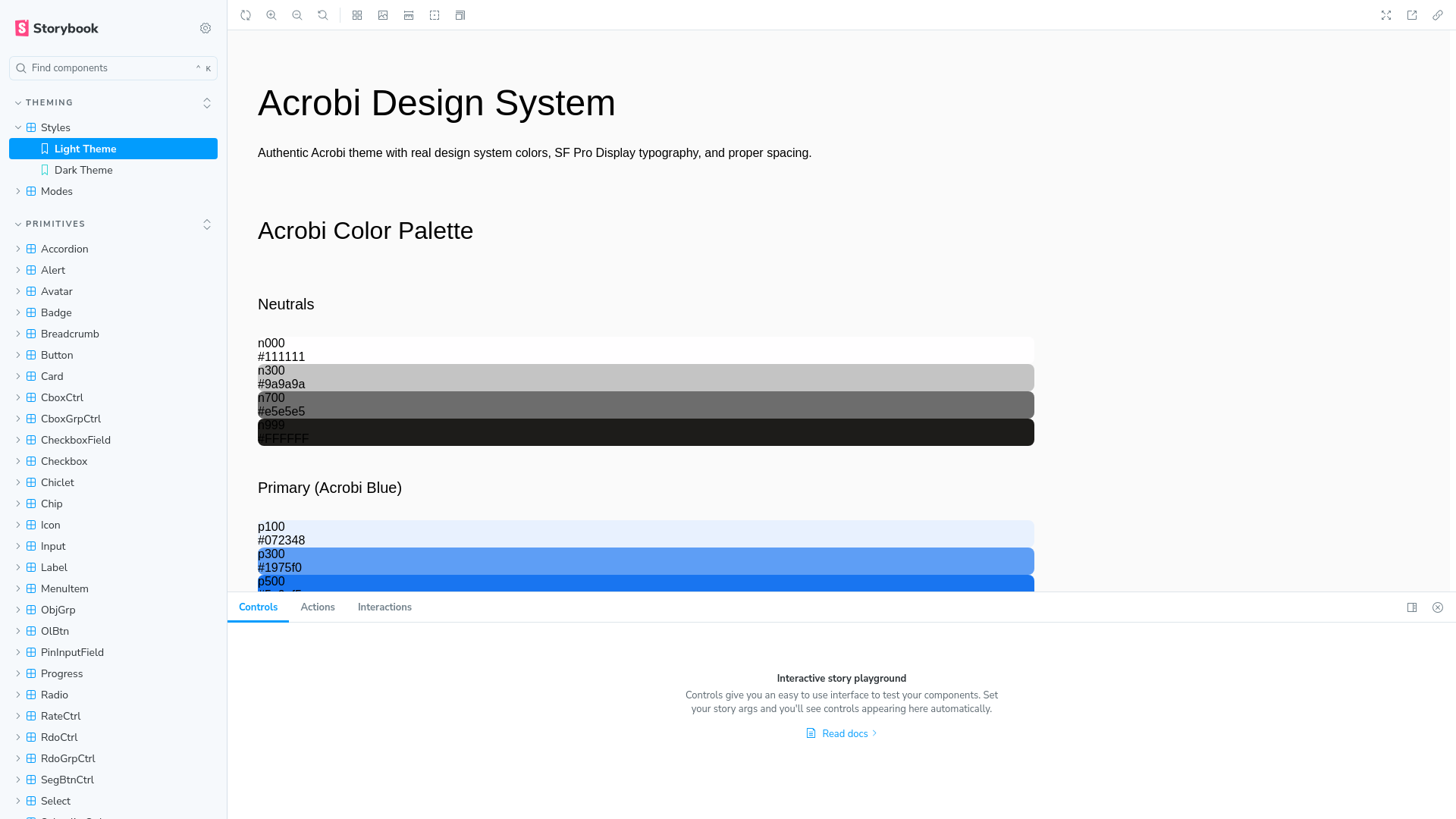The width and height of the screenshot is (1456, 819).
Task: Expand the Breadcrumb component
Action: point(113,334)
